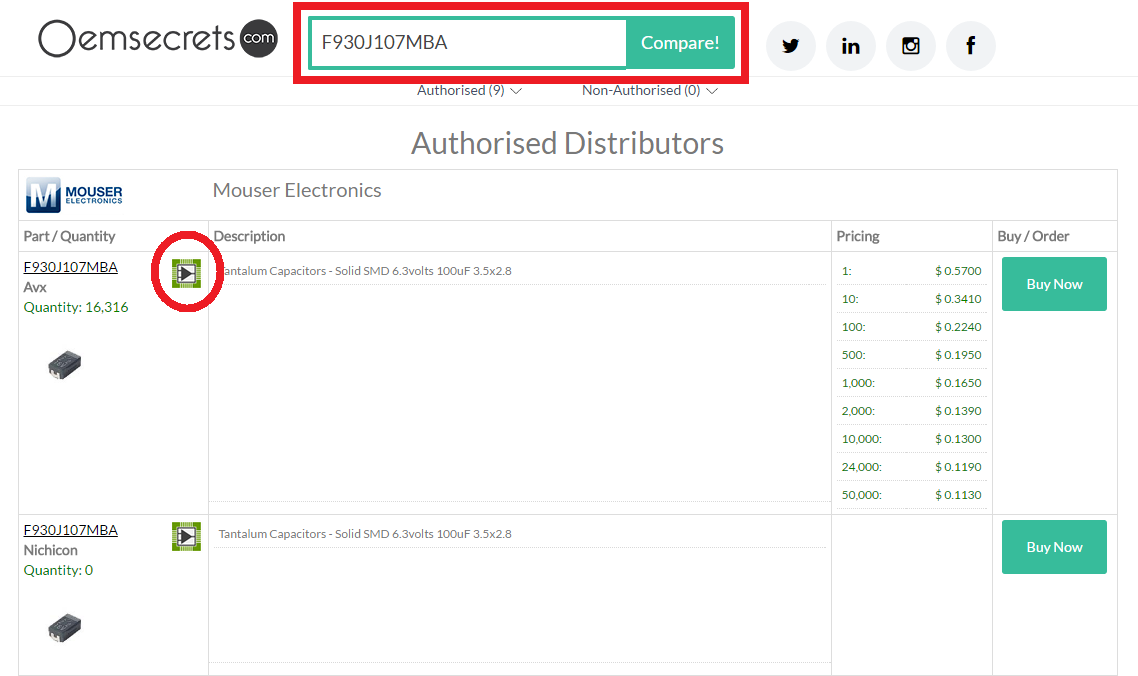1138x676 pixels.
Task: Click the part number search field
Action: tap(468, 43)
